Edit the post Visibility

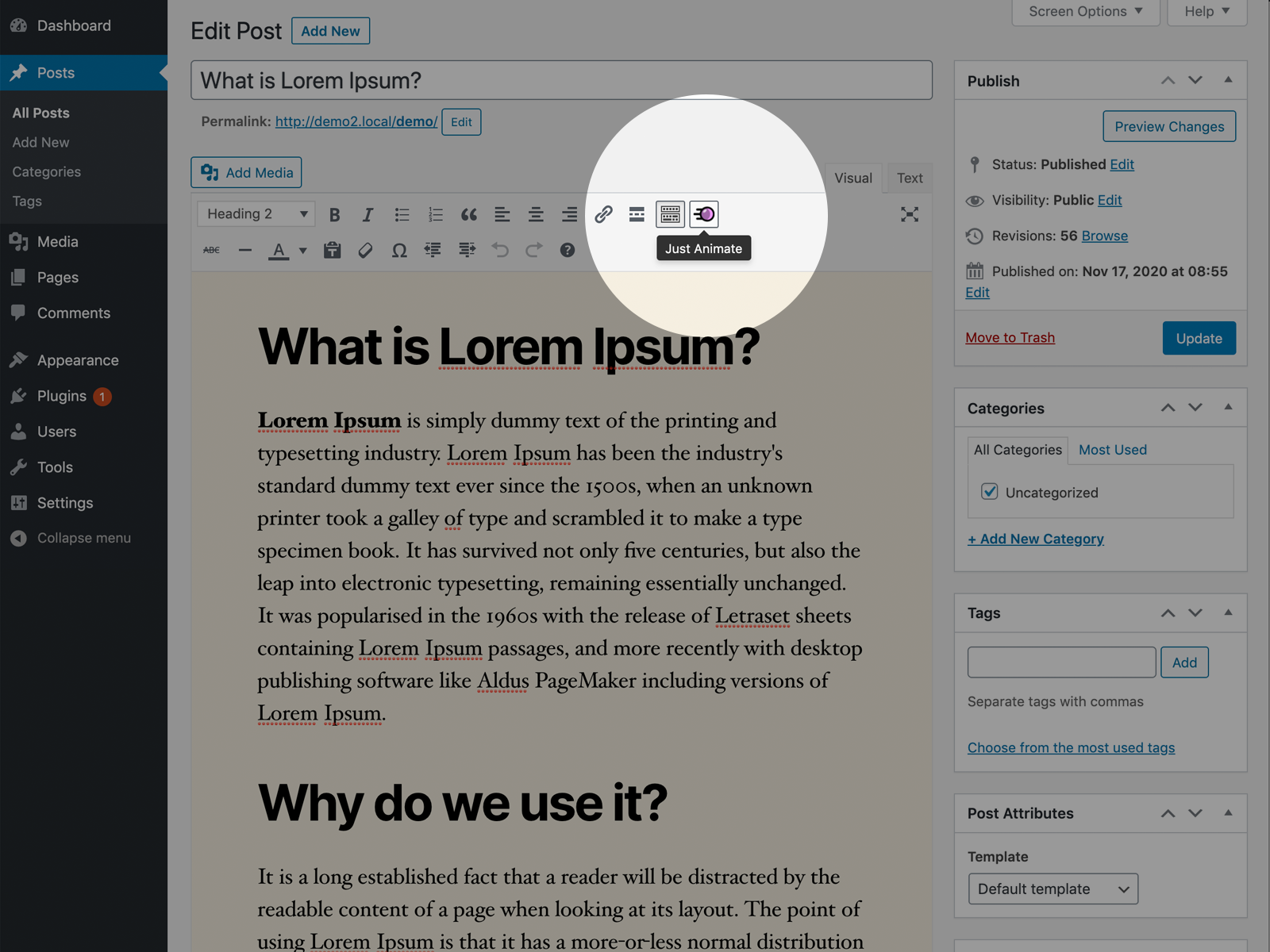1110,200
